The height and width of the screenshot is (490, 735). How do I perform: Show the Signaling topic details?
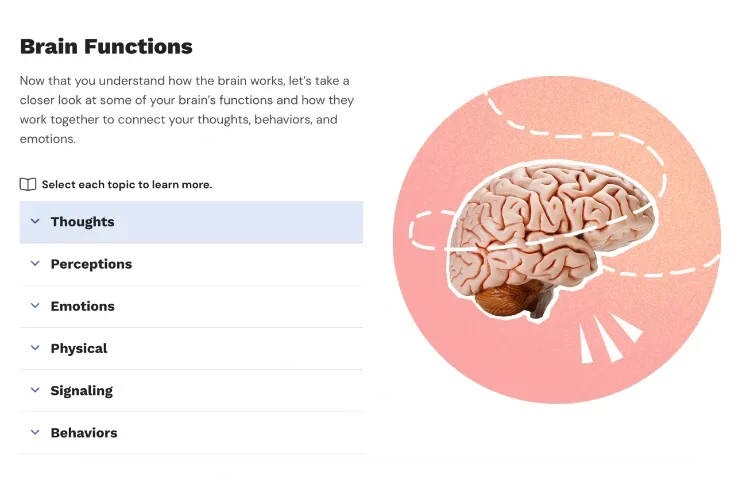coord(191,391)
